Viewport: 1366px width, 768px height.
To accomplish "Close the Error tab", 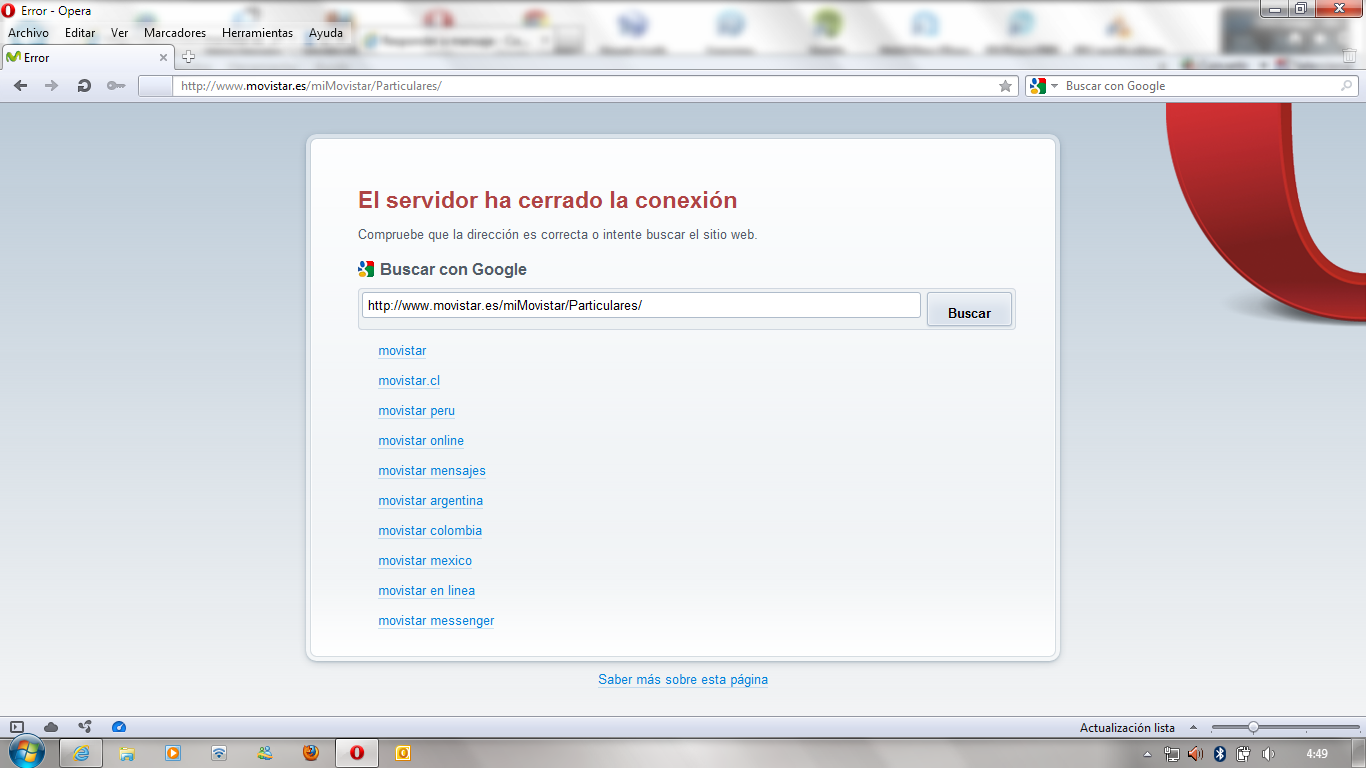I will (163, 57).
